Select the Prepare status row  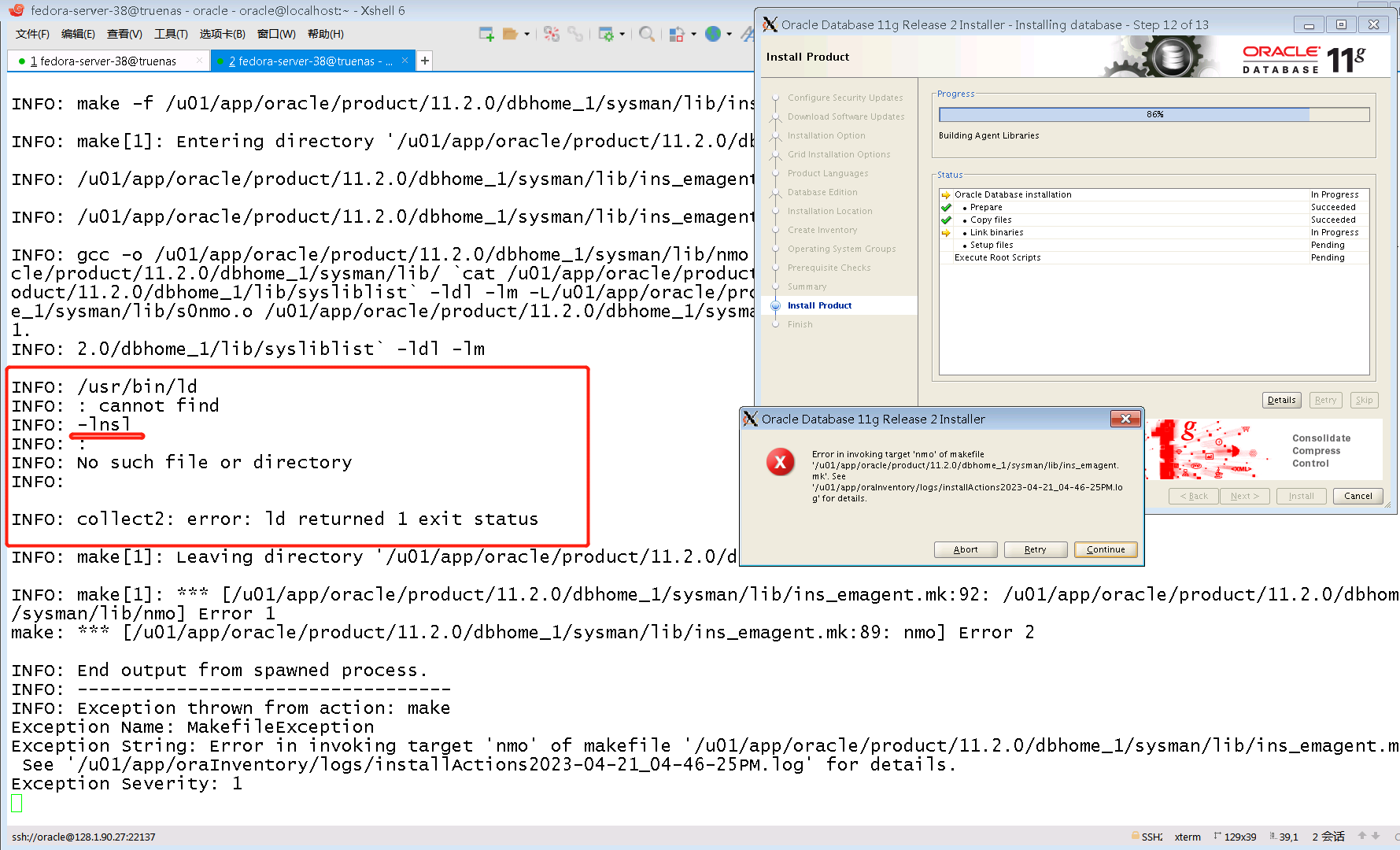click(1154, 207)
